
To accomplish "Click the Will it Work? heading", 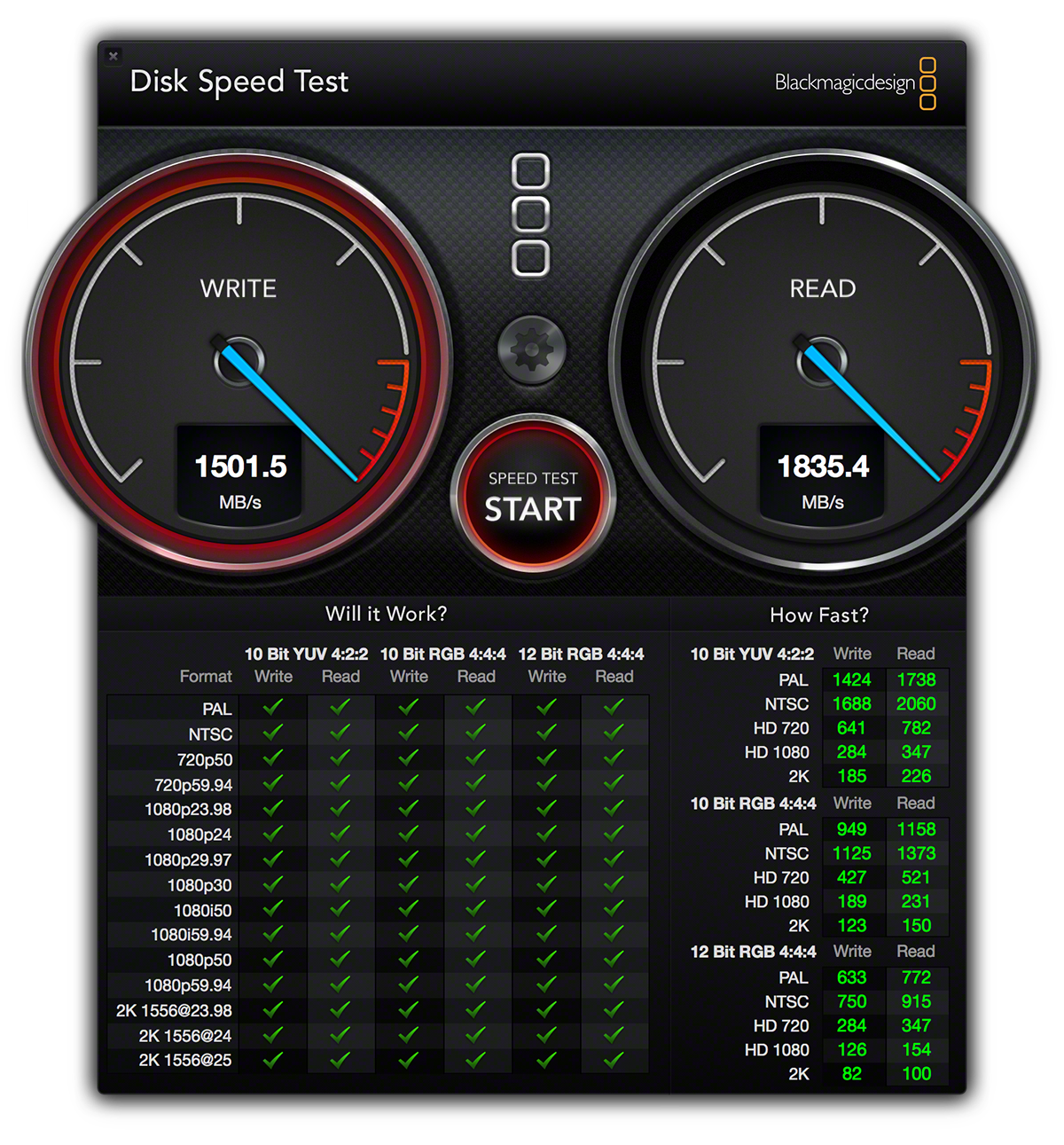I will coord(386,614).
